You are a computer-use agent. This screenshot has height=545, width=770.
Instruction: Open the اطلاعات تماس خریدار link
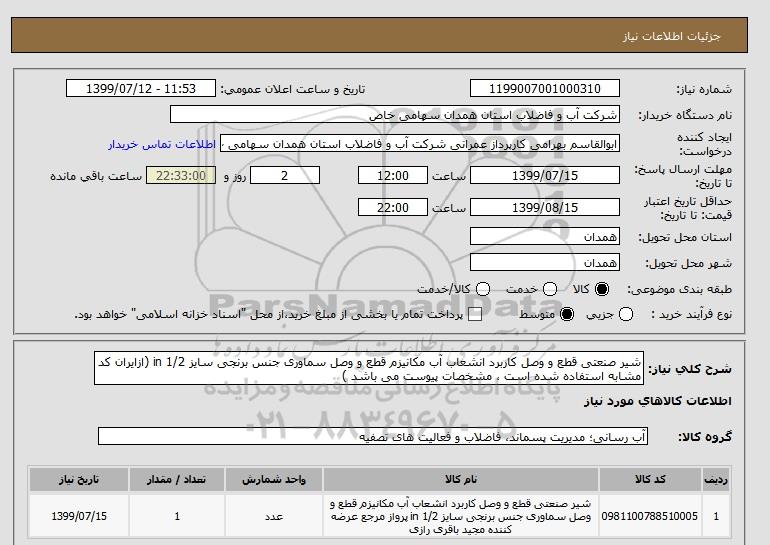click(x=162, y=145)
